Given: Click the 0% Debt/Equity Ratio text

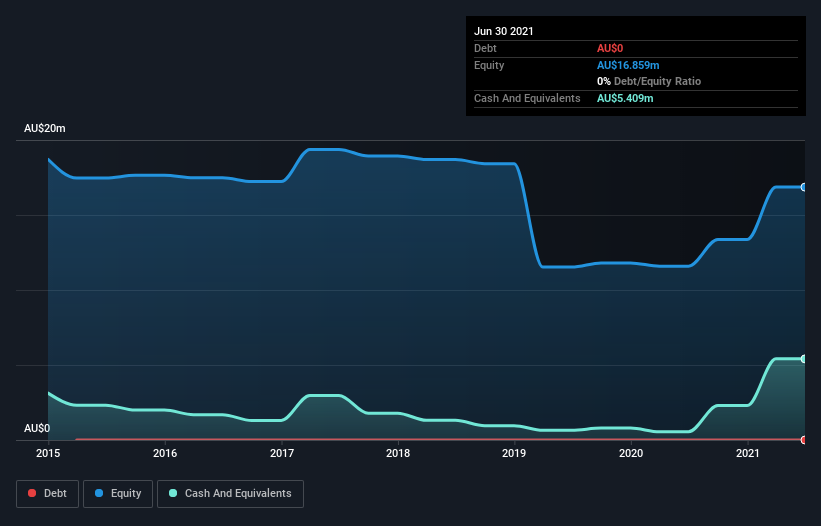Looking at the screenshot, I should pyautogui.click(x=649, y=81).
